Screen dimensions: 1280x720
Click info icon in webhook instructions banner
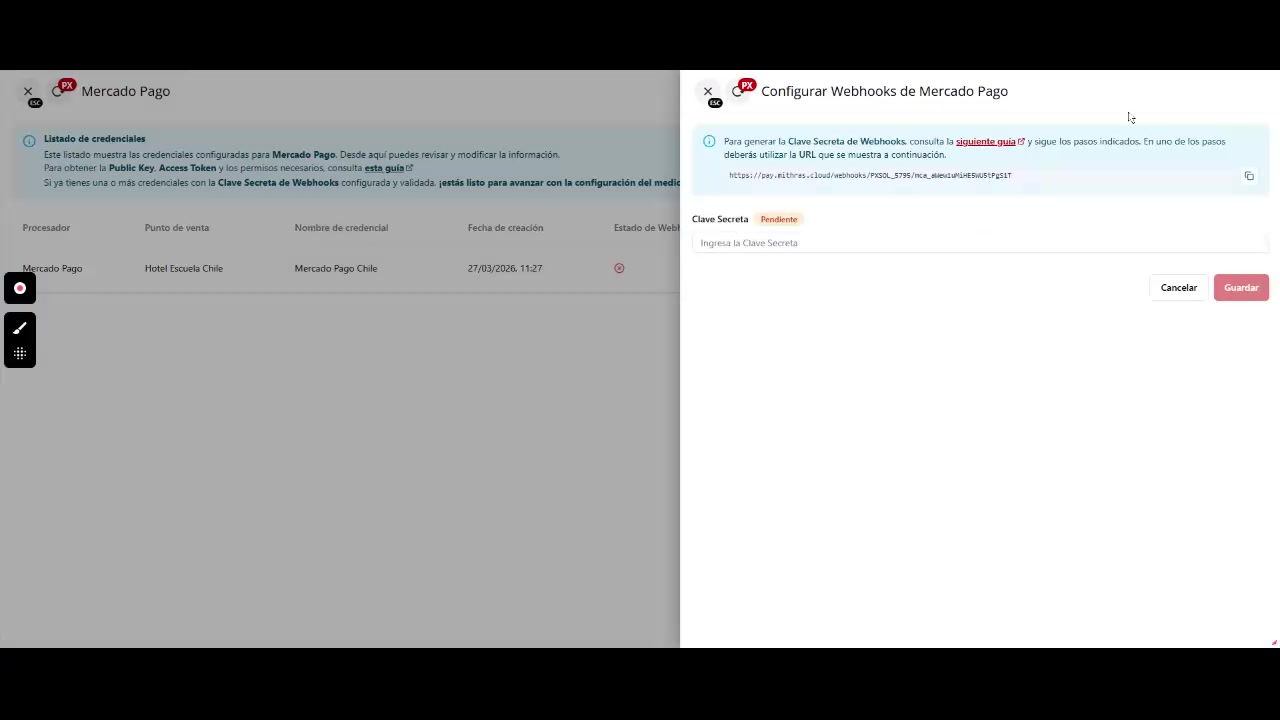coord(709,142)
